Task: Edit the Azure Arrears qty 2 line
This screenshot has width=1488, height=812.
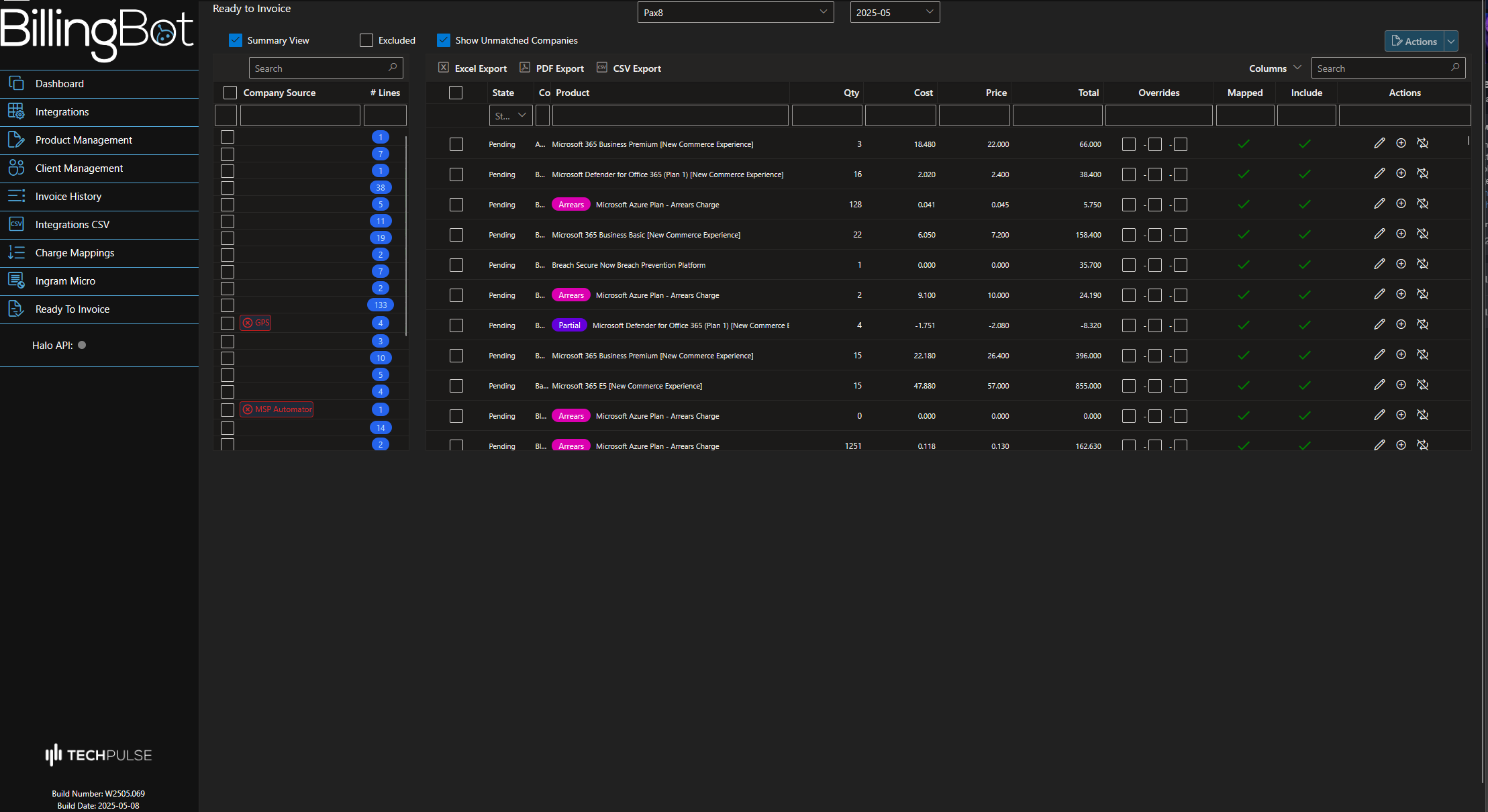Action: click(x=1379, y=294)
